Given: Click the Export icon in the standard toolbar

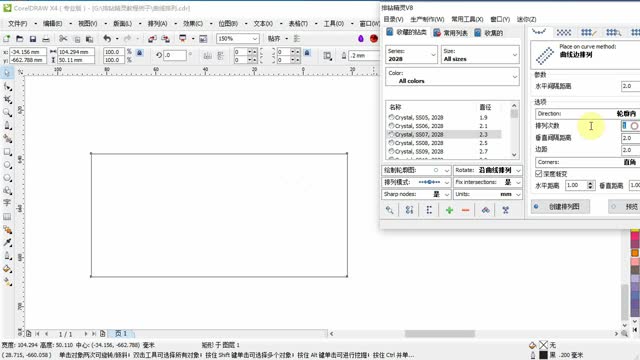Looking at the screenshot, I should tap(165, 39).
